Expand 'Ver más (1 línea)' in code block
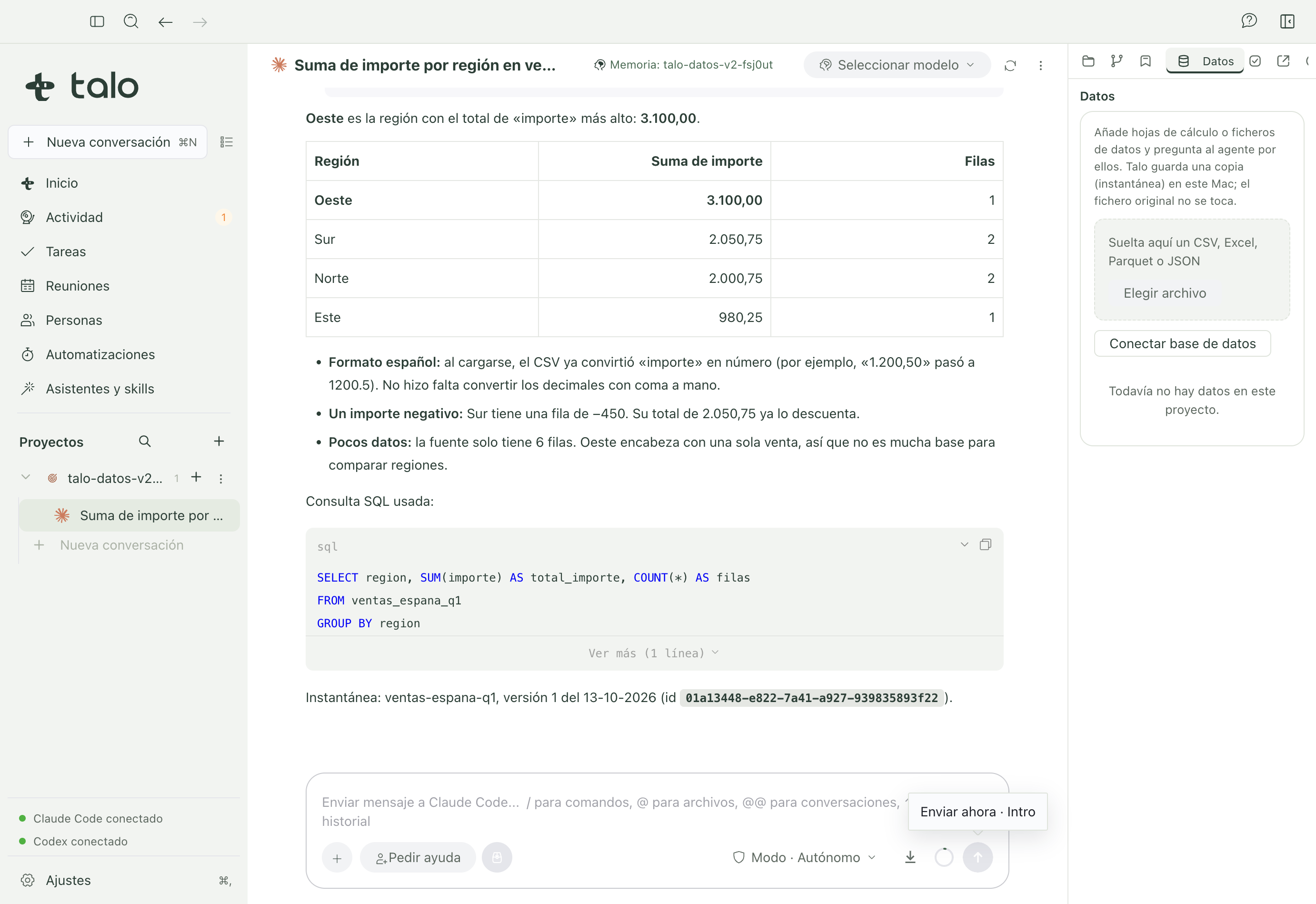 [x=654, y=653]
